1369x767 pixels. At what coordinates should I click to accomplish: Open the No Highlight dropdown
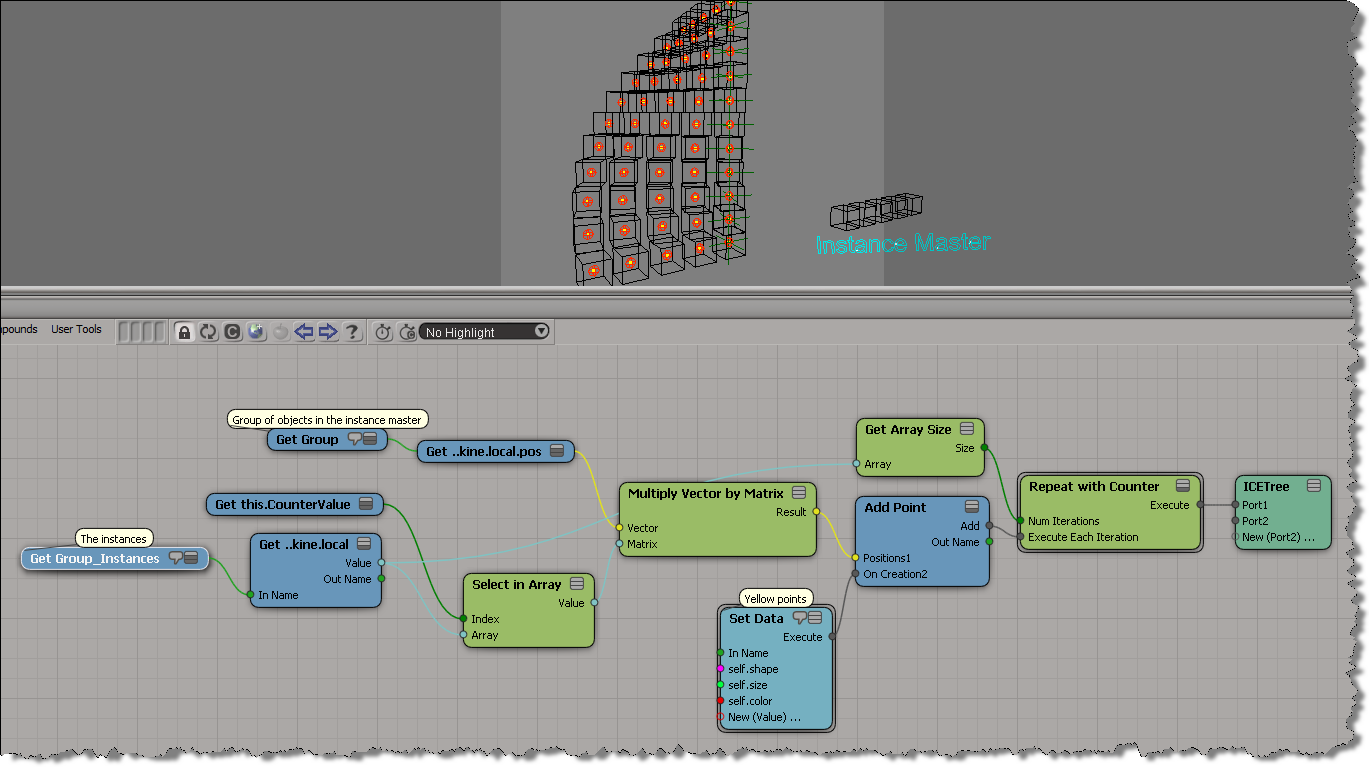pos(485,332)
